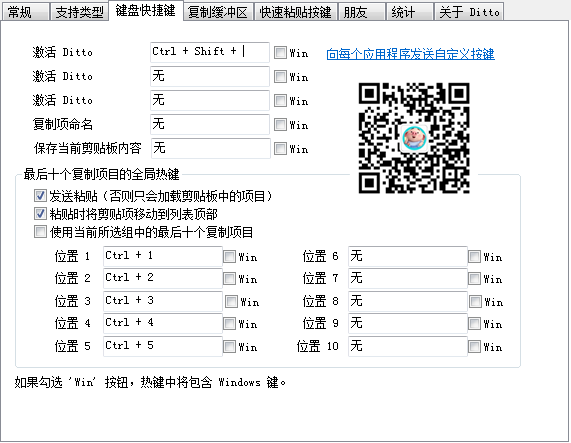Select the 位置 4 hotkey field

click(163, 324)
